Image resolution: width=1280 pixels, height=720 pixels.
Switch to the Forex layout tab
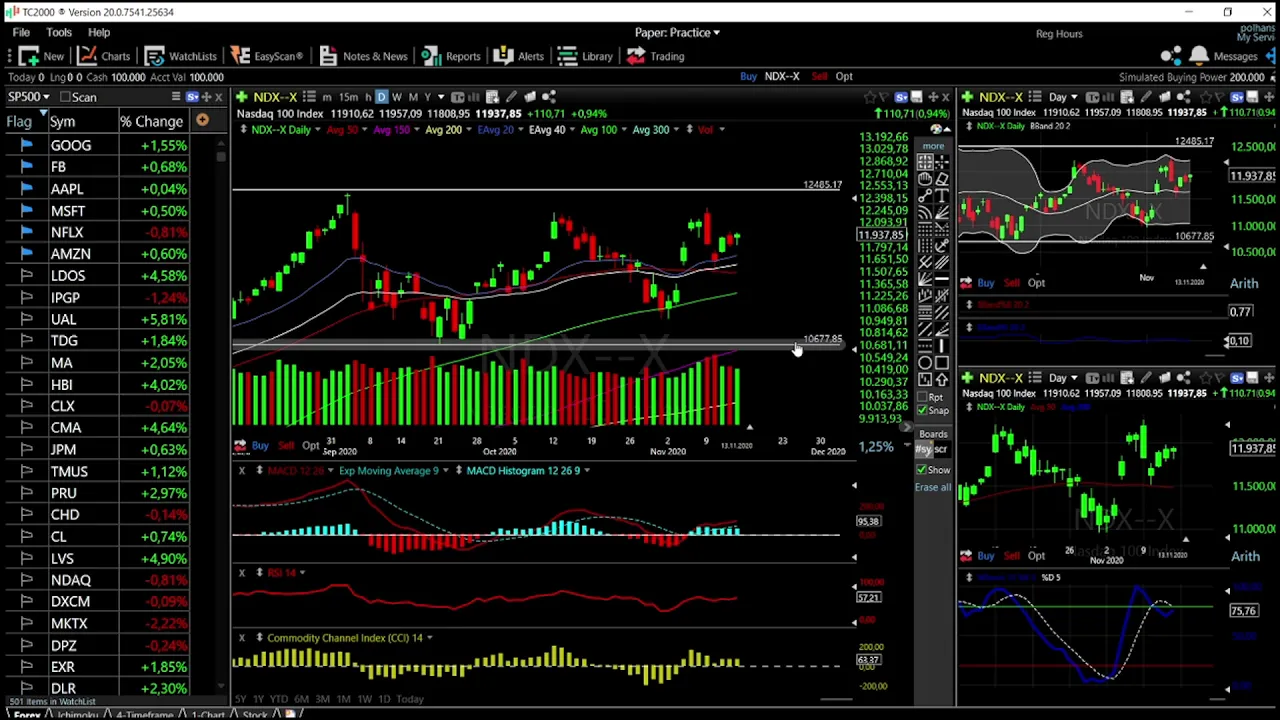[x=27, y=715]
